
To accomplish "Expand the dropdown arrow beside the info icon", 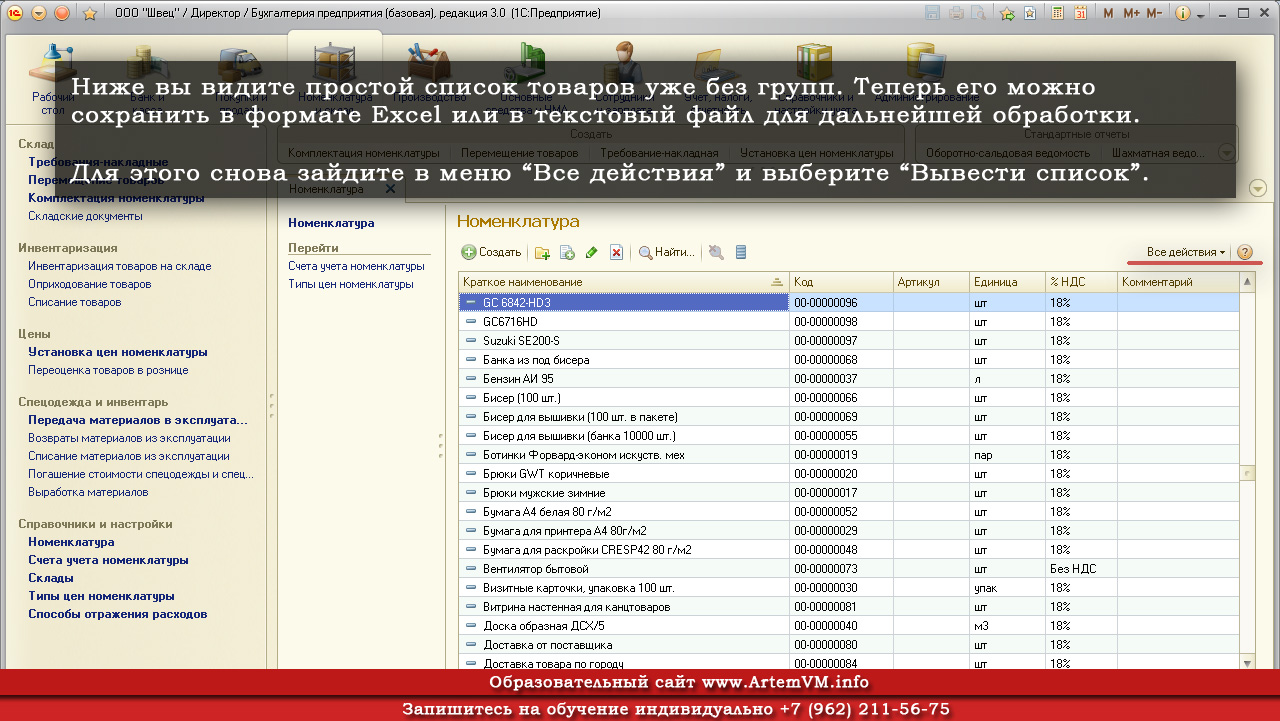I will coord(1199,14).
